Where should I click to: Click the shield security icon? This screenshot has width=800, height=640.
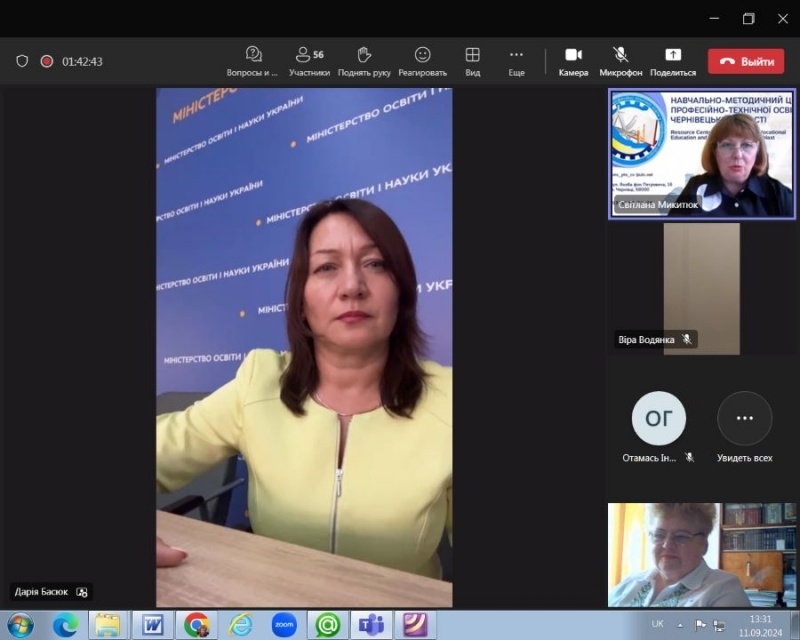22,61
